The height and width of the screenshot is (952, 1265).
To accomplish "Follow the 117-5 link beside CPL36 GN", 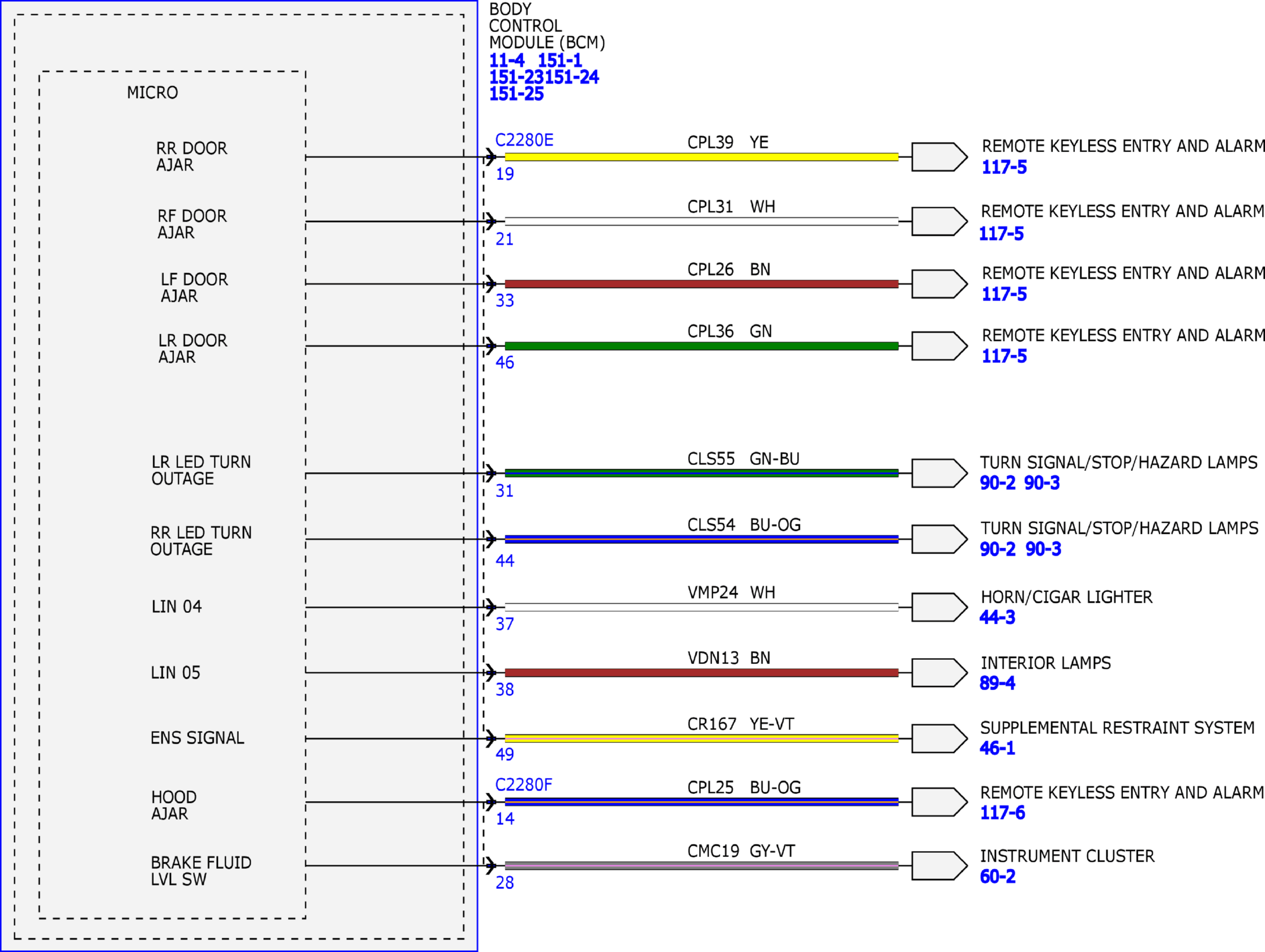I will pyautogui.click(x=1004, y=356).
